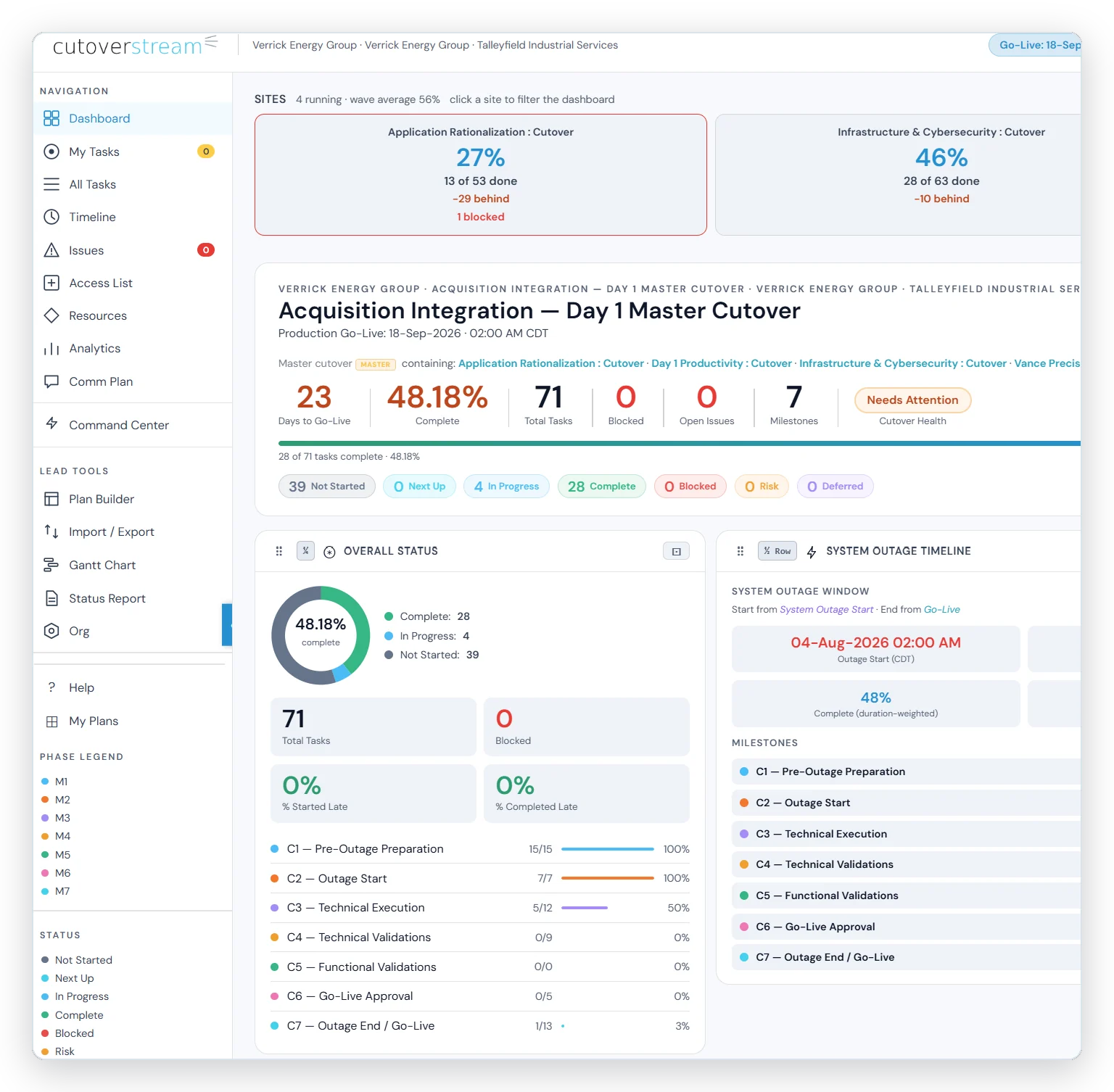Follow the System Outage Start link
Viewport: 1114px width, 1092px height.
point(826,609)
